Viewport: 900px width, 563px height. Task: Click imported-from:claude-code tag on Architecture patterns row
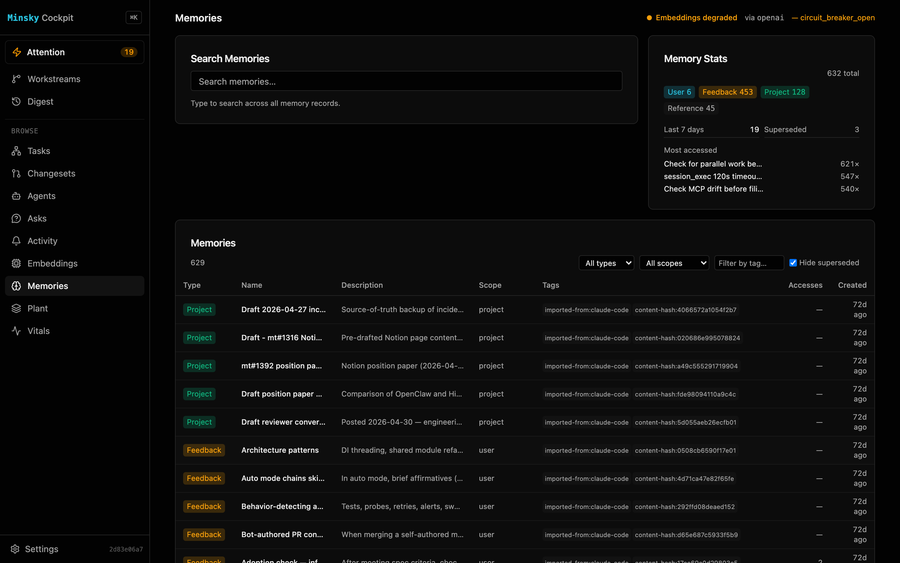pos(586,451)
